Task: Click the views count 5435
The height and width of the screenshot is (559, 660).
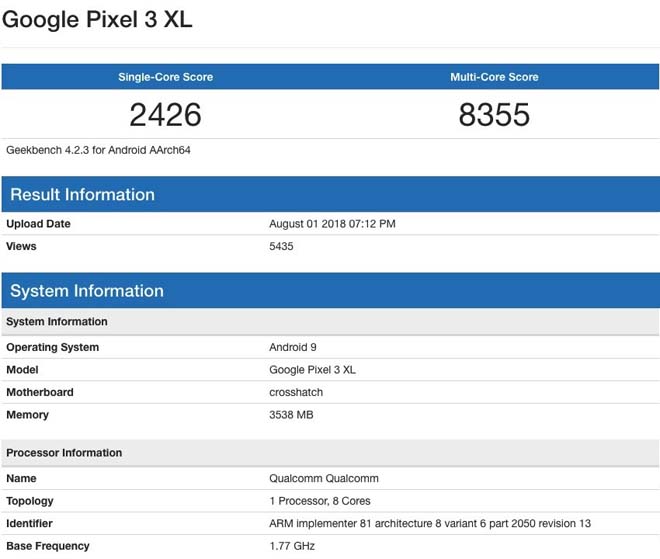Action: 281,246
